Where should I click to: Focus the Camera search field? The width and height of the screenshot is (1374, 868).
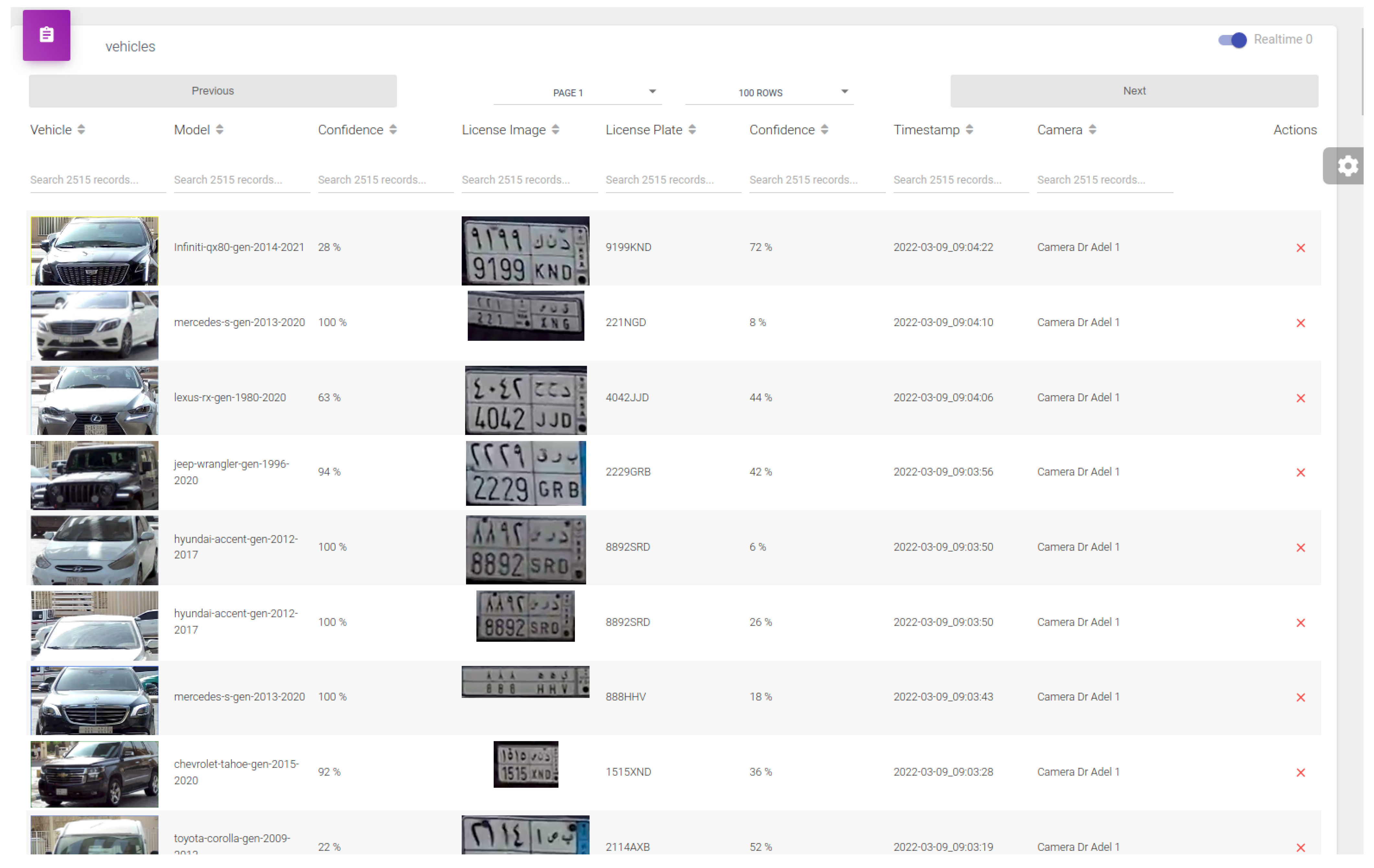click(1105, 180)
